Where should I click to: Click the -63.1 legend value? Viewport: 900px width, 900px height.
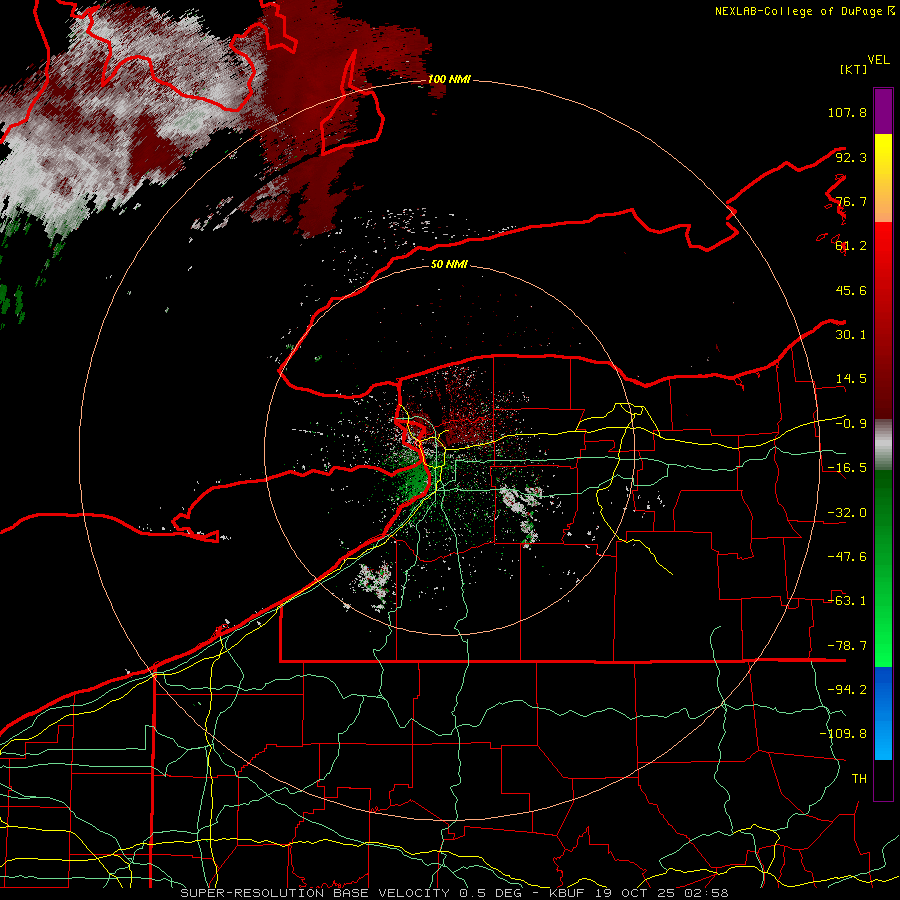[847, 601]
